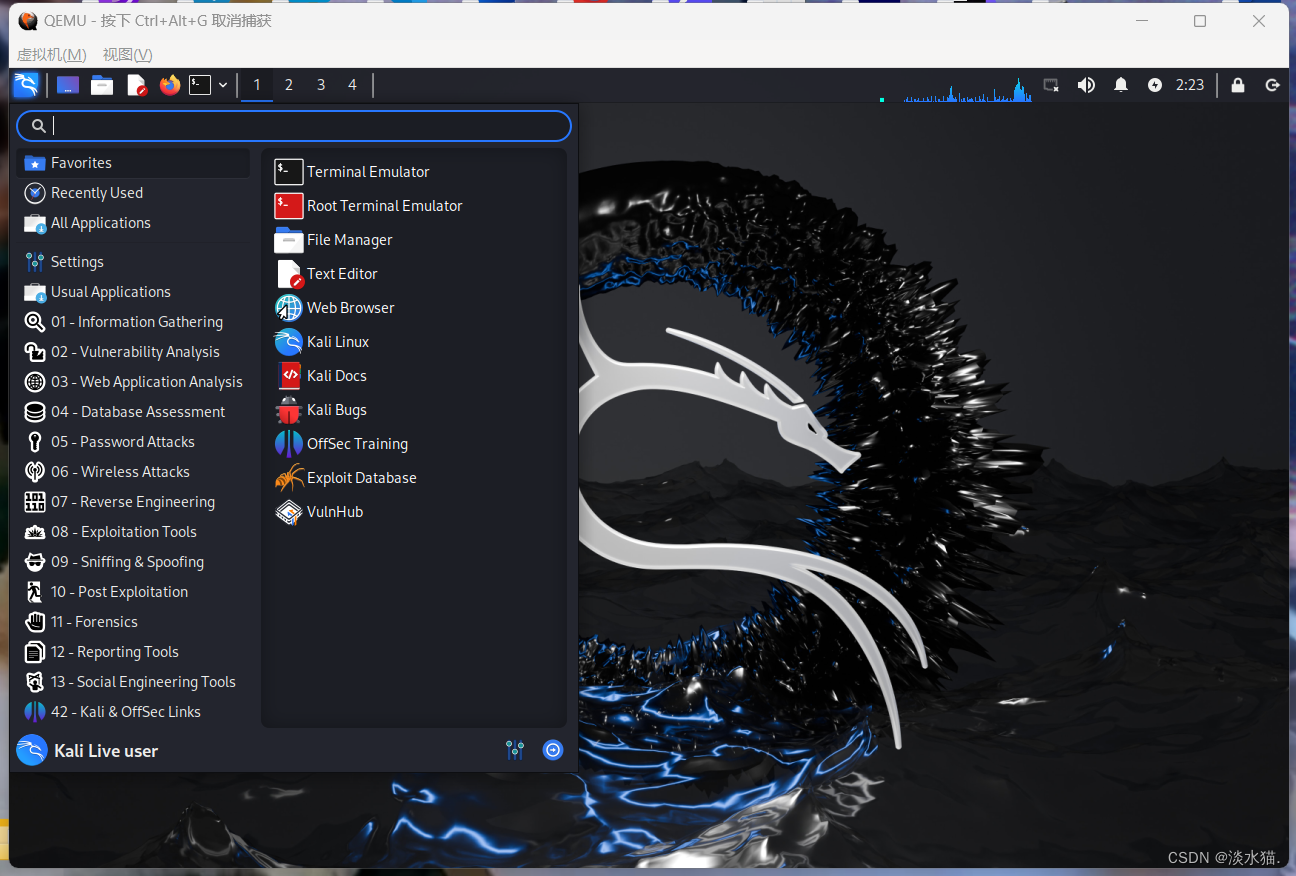This screenshot has width=1296, height=876.
Task: Open the QEMU 虚拟机(M) menu
Action: pos(51,54)
